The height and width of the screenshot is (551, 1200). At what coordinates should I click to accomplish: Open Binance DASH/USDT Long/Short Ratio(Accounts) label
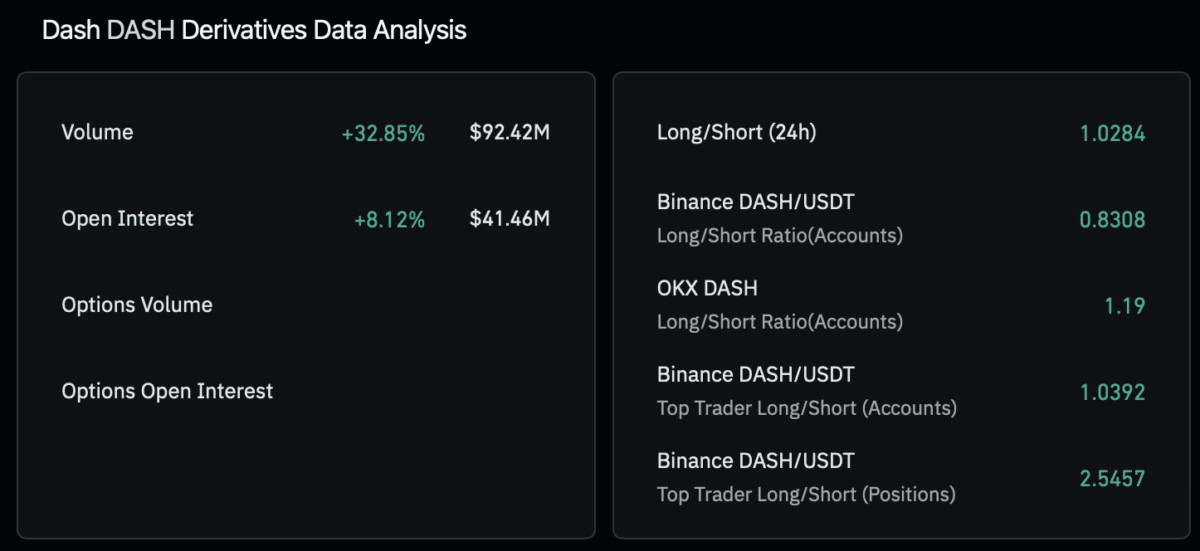click(x=779, y=218)
